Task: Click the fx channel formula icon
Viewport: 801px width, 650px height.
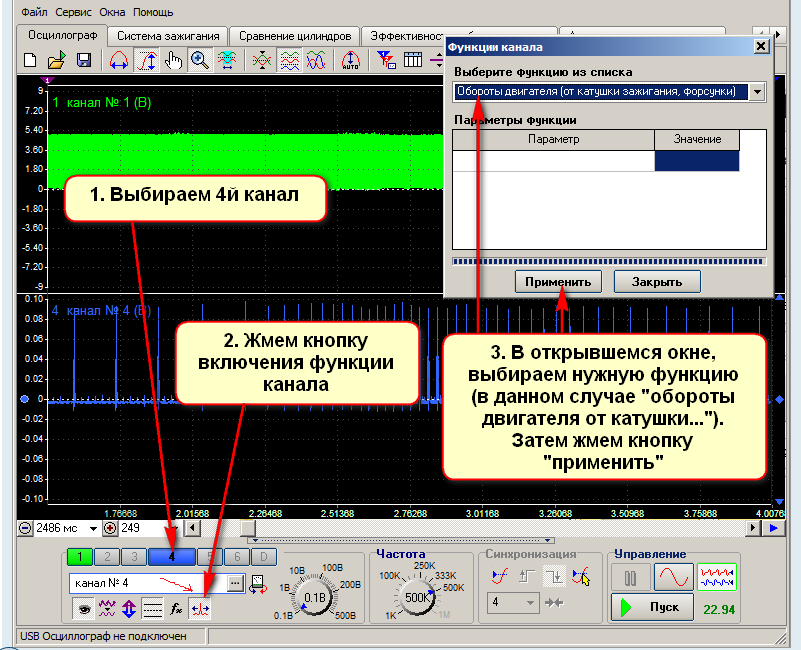Action: [x=176, y=608]
